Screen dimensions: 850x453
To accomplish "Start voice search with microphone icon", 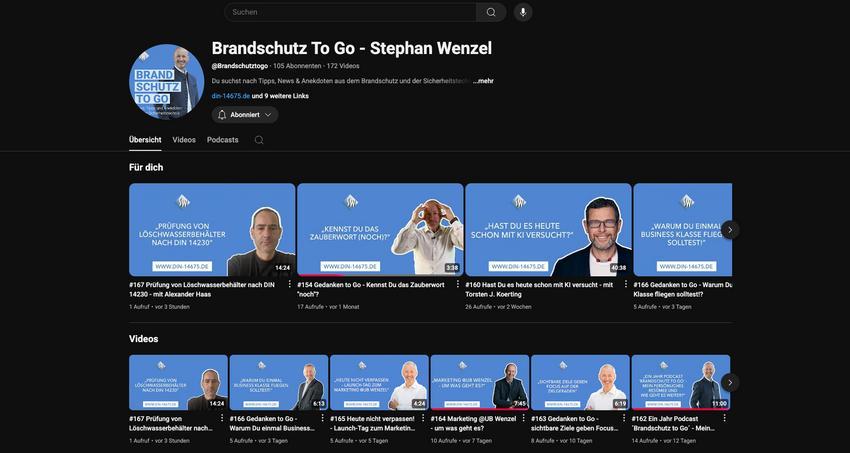I will 523,12.
